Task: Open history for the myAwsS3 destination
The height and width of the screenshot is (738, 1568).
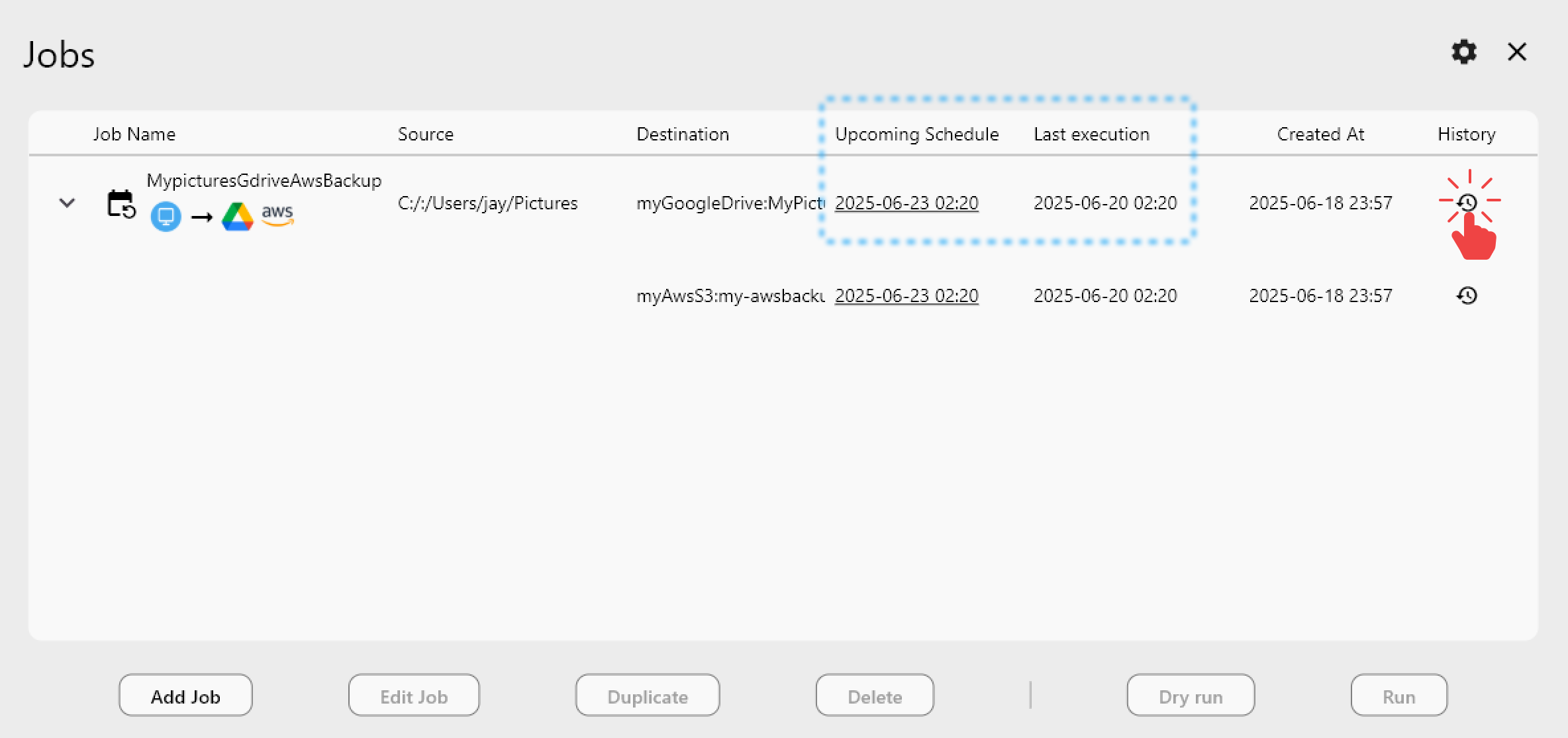Action: pyautogui.click(x=1467, y=295)
